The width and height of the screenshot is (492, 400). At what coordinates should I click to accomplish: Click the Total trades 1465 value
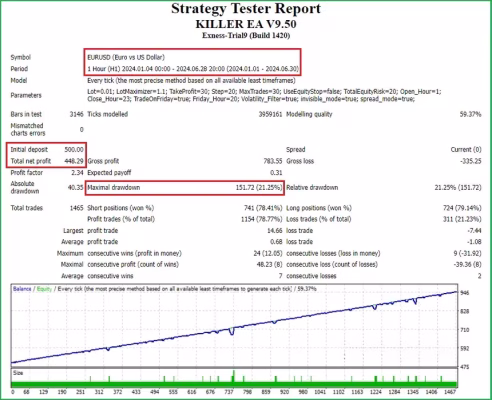(x=77, y=208)
